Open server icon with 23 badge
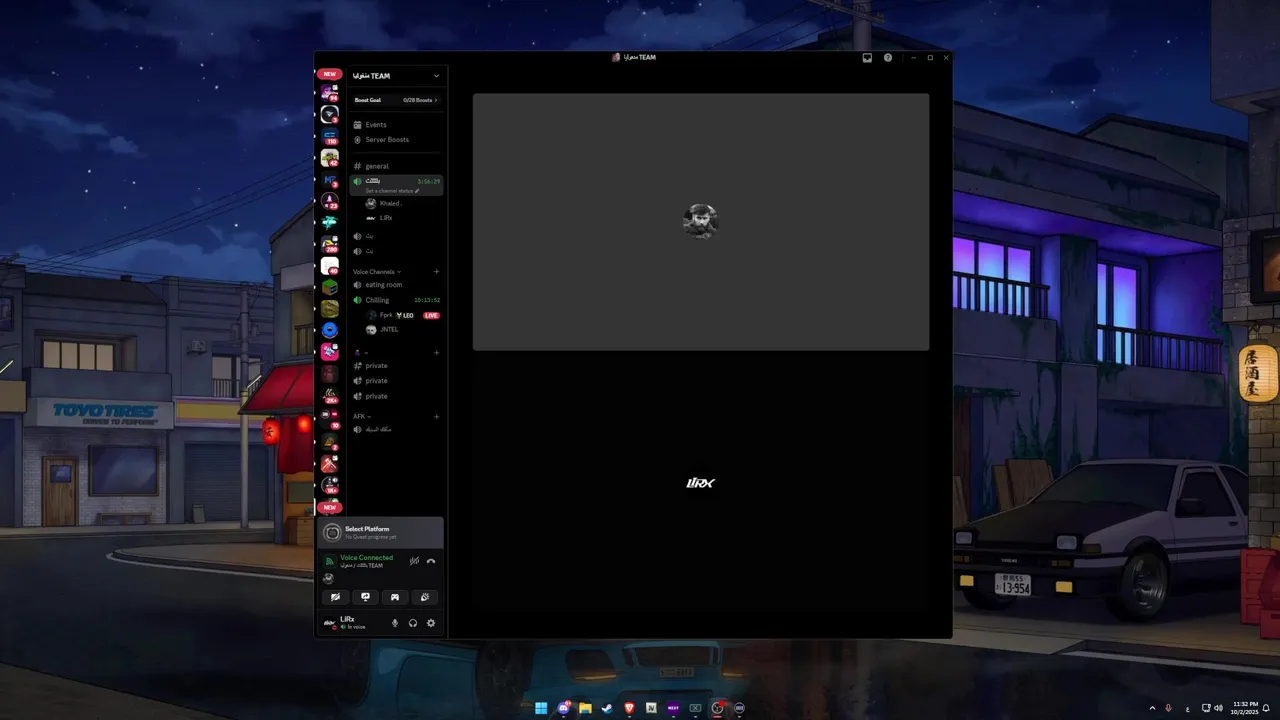1280x720 pixels. [x=329, y=201]
